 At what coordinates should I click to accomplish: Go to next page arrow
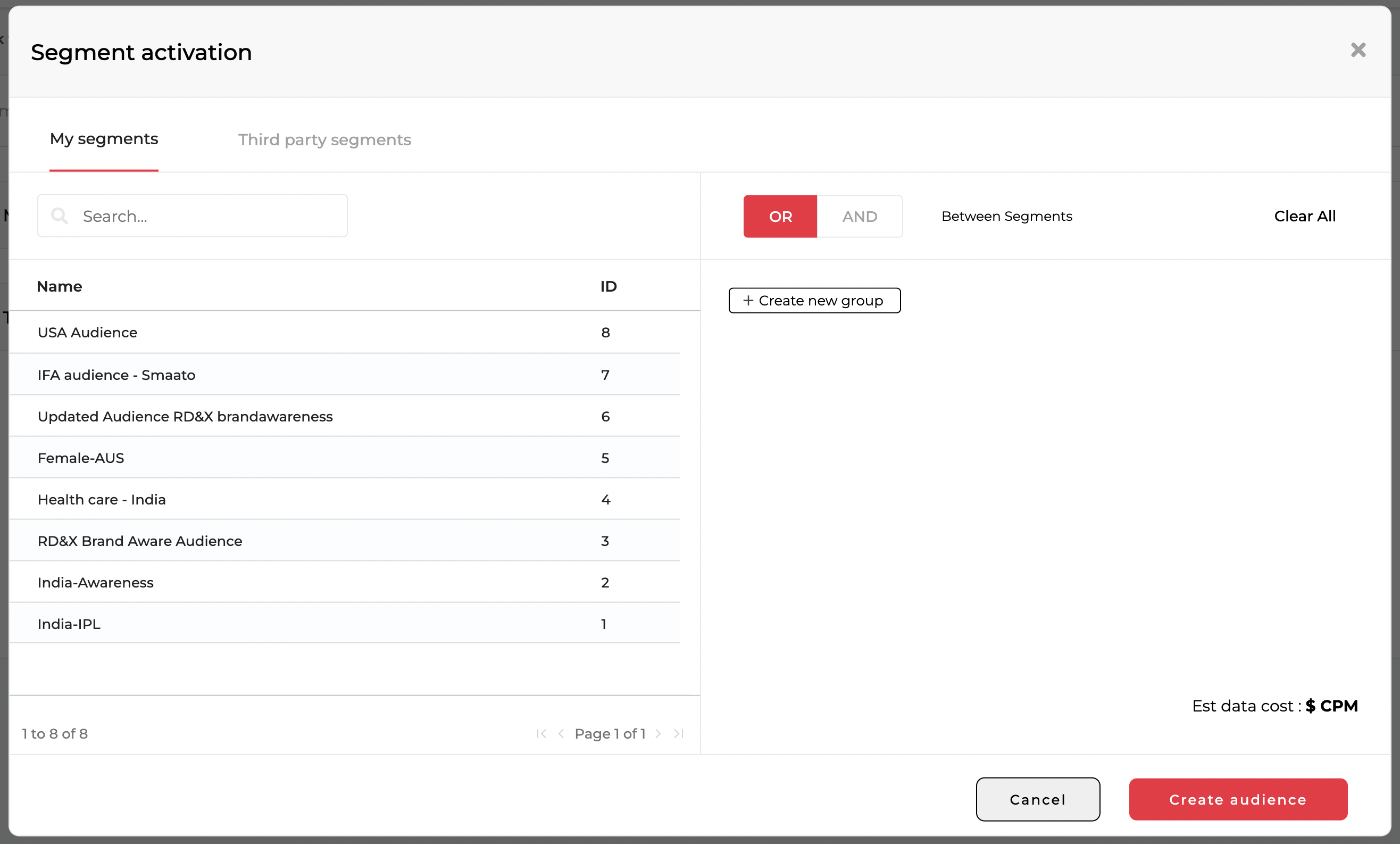(x=658, y=733)
